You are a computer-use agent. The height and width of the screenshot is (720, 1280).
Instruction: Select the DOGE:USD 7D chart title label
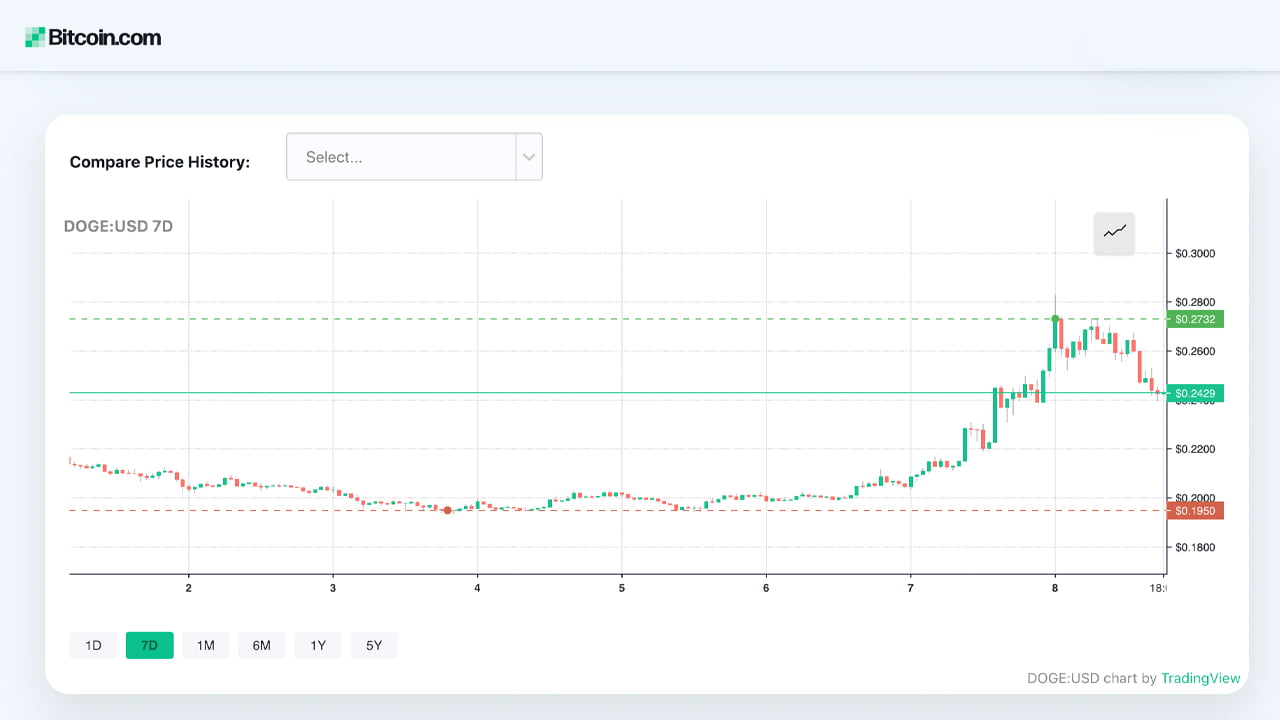pos(119,226)
